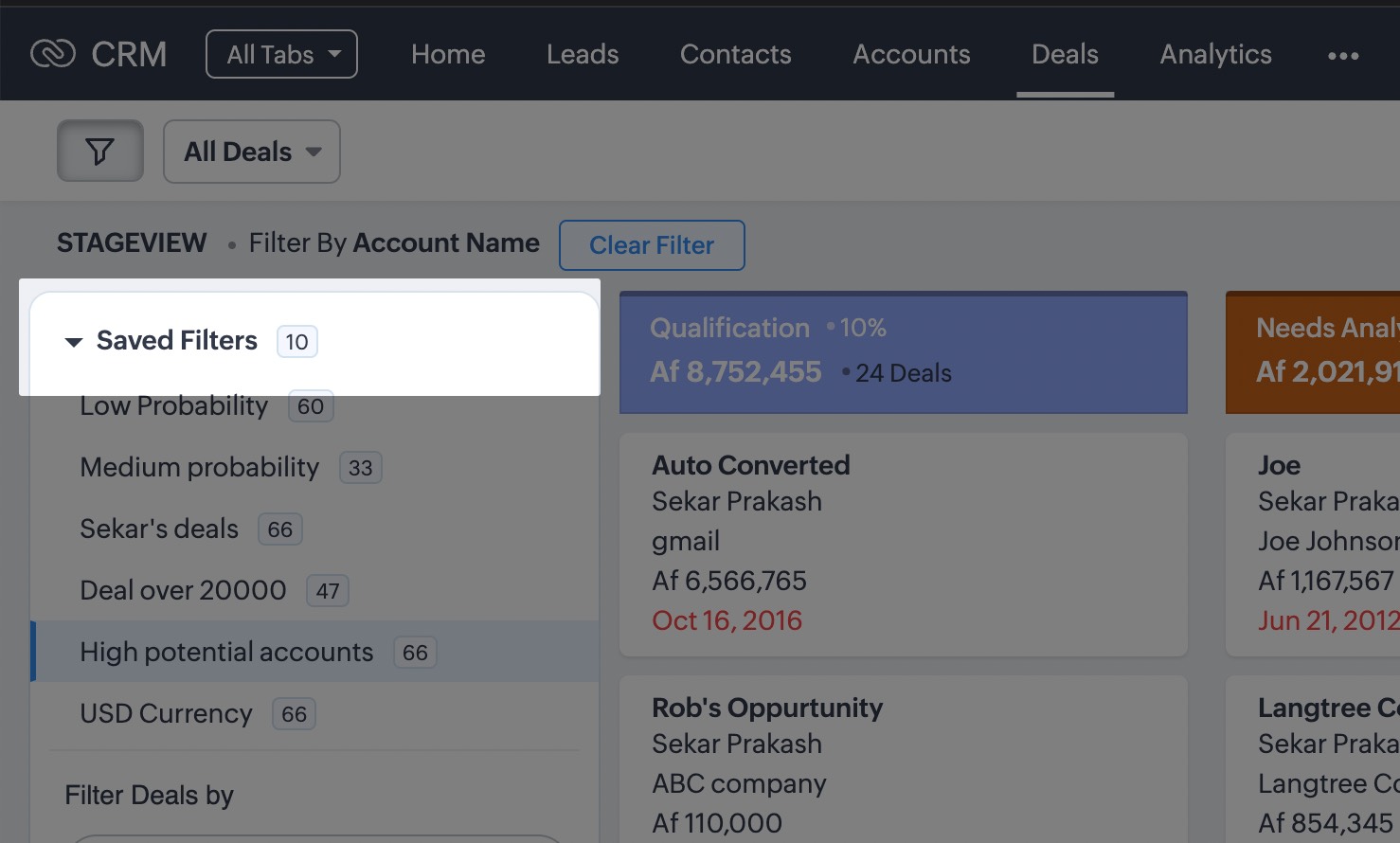Toggle the filter funnel icon button

point(100,152)
